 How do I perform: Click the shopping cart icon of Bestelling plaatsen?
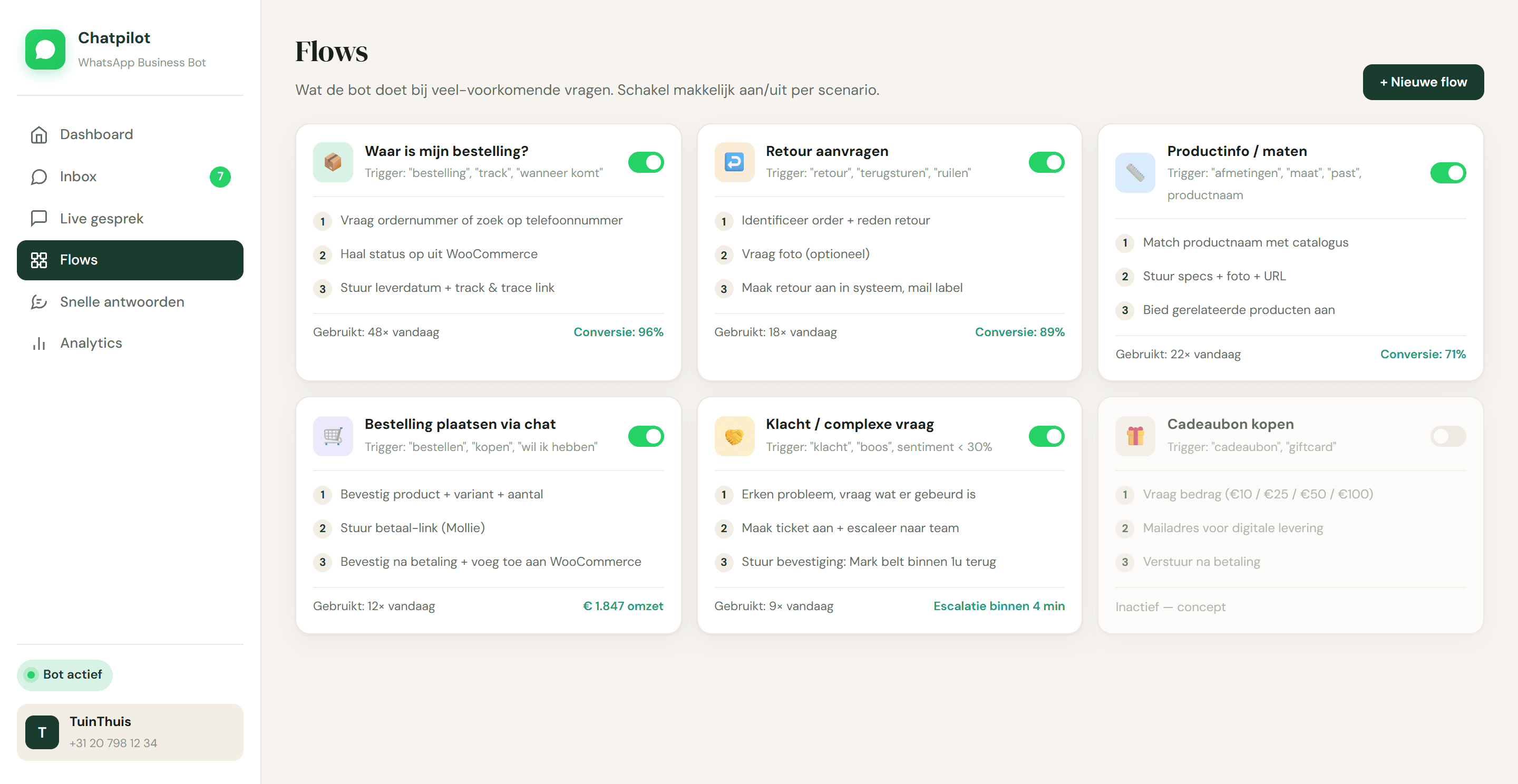pyautogui.click(x=333, y=436)
